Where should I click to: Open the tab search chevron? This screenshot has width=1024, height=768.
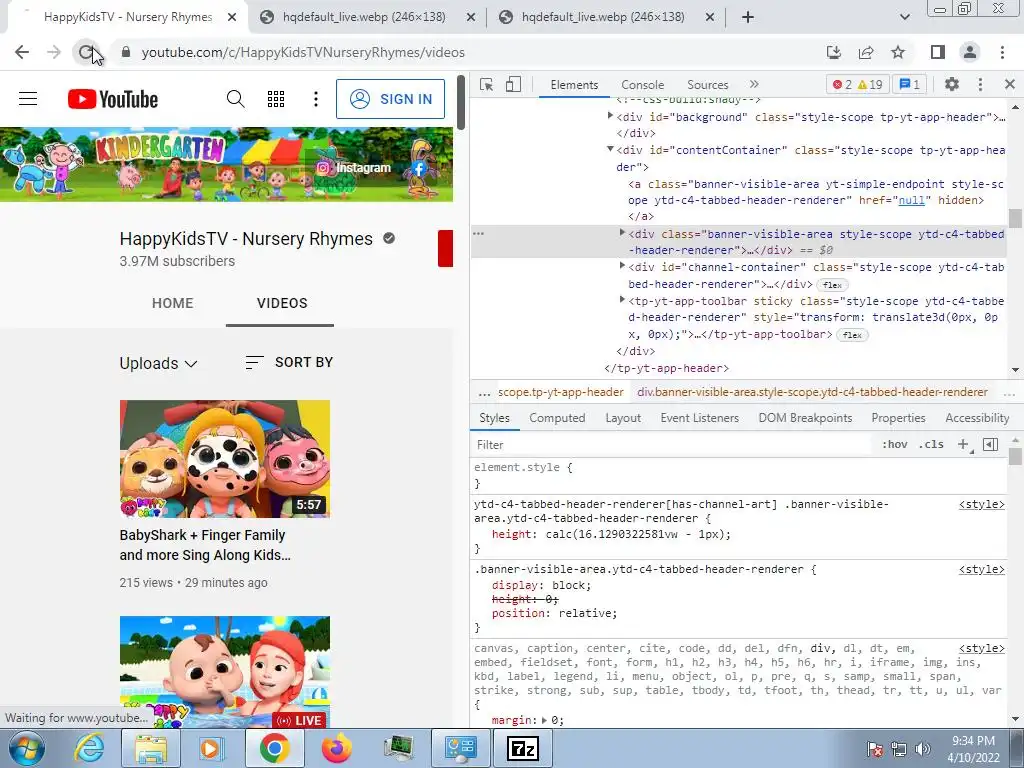tap(904, 18)
